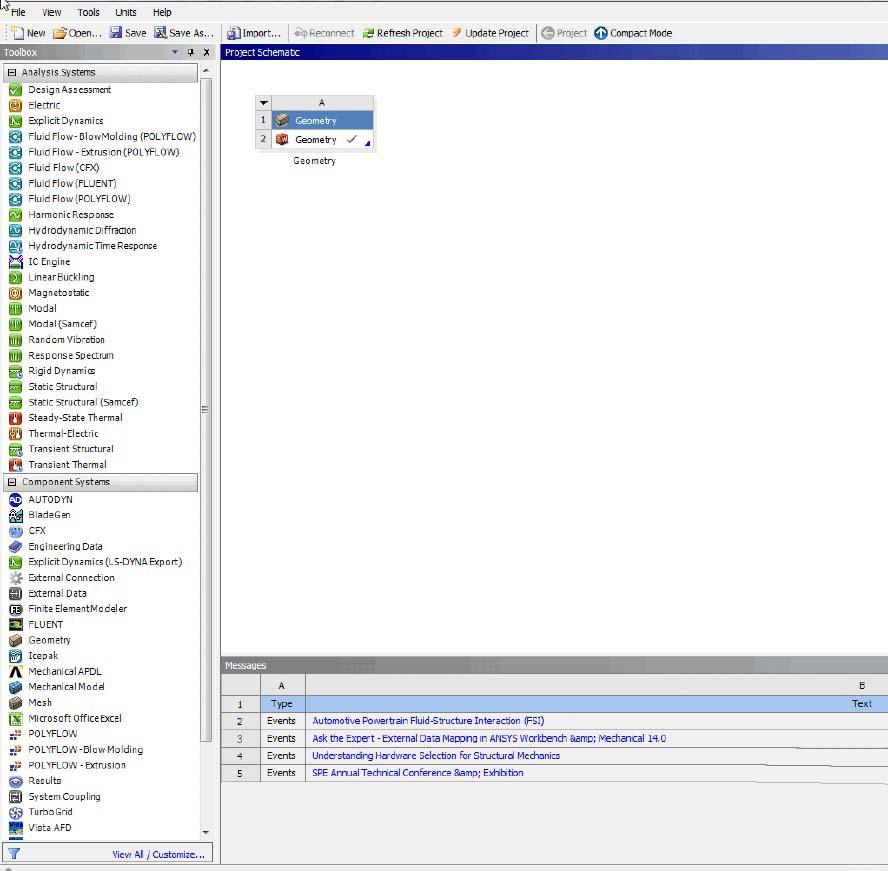The image size is (888, 871).
Task: Click the toolbox filter funnel icon
Action: click(14, 853)
